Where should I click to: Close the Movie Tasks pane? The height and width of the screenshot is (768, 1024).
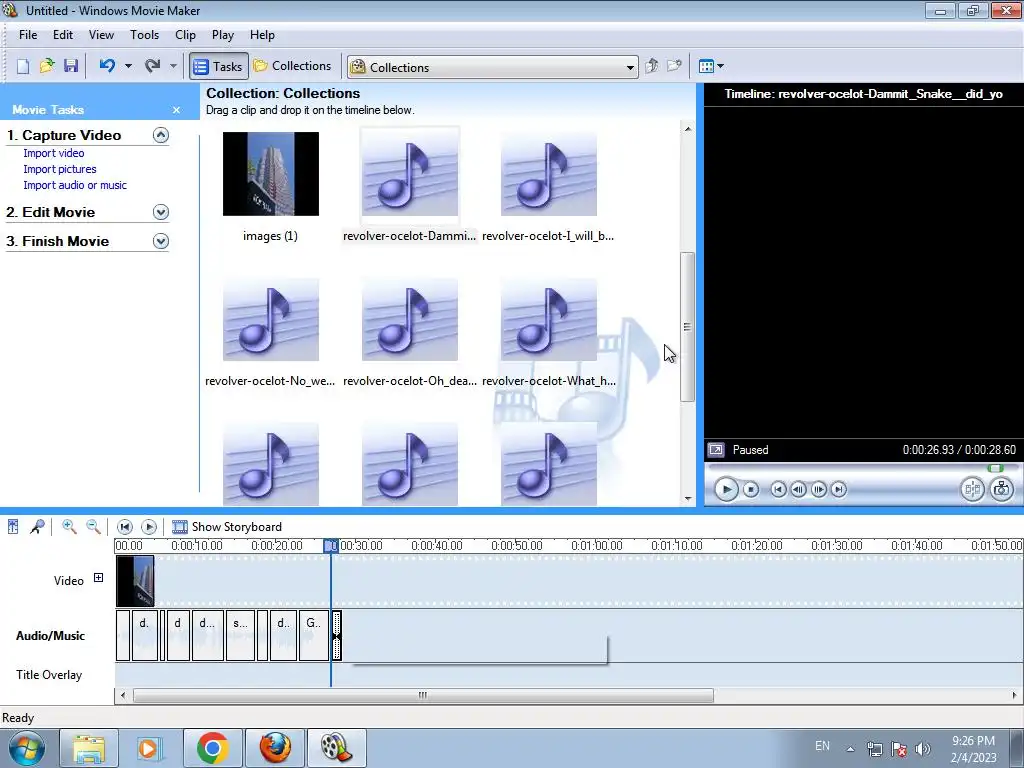click(176, 110)
